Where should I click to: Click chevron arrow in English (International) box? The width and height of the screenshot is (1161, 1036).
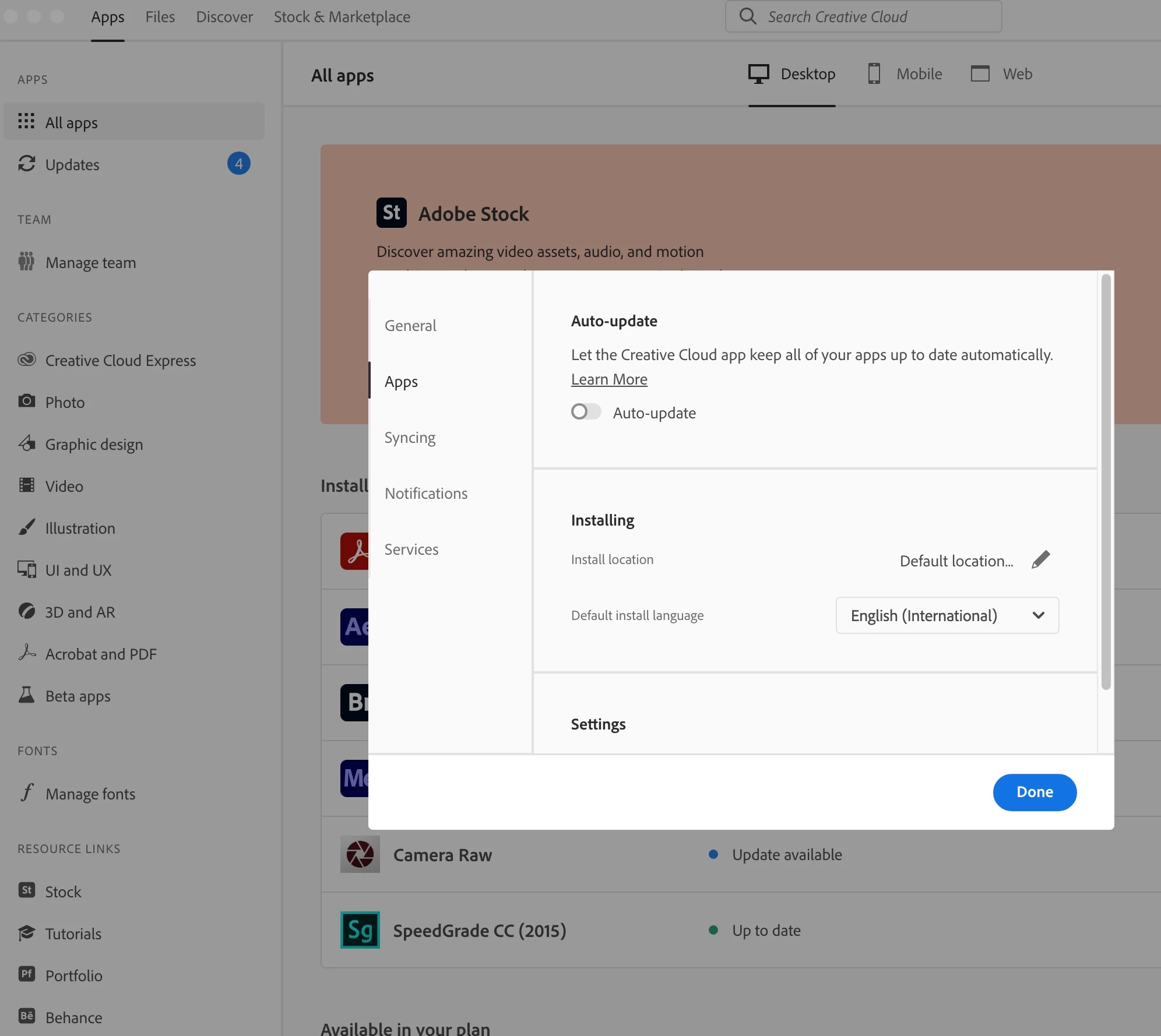(x=1038, y=615)
